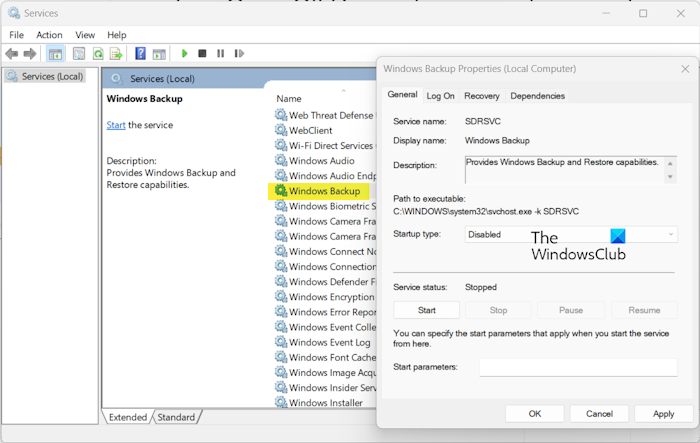Click the gear icon beside Windows Encryption
700x443 pixels.
[x=281, y=296]
